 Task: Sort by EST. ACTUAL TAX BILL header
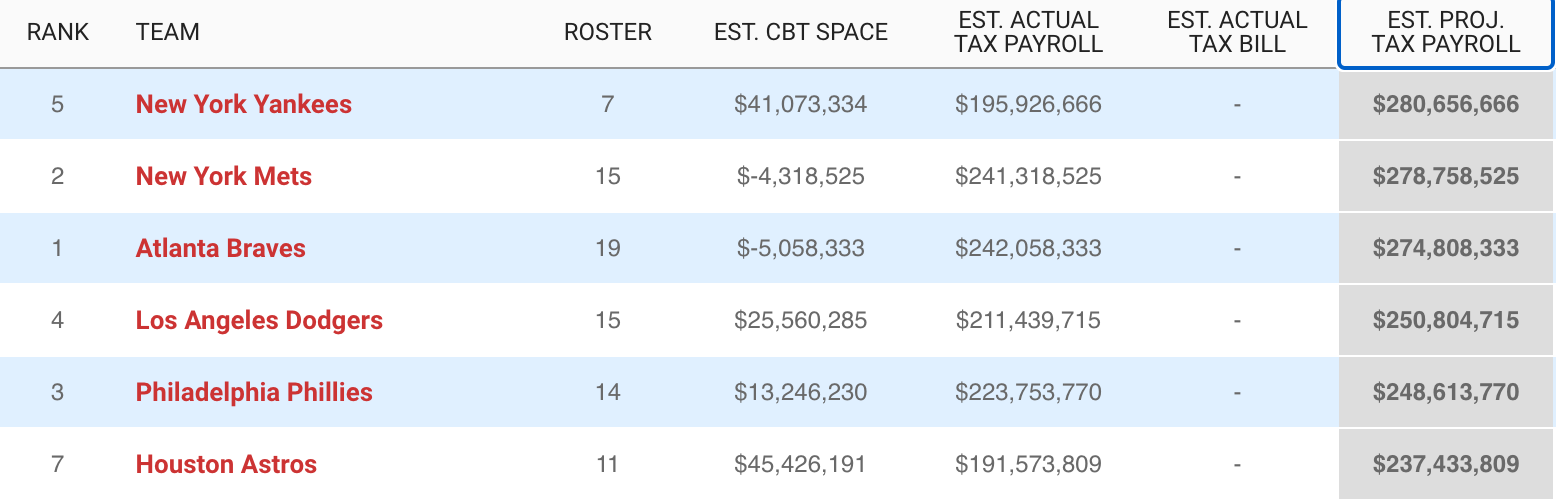click(x=1237, y=32)
